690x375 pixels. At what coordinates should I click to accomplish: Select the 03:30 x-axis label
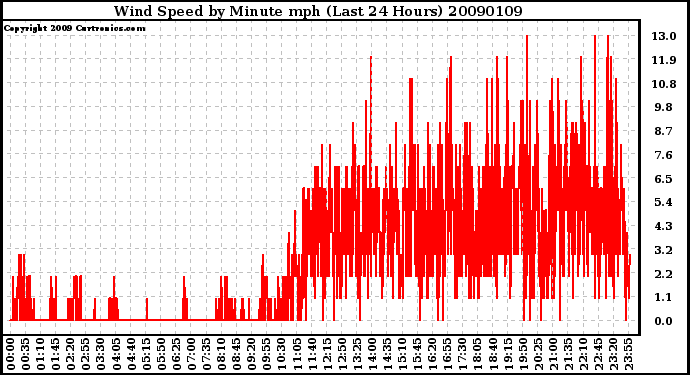pos(101,354)
